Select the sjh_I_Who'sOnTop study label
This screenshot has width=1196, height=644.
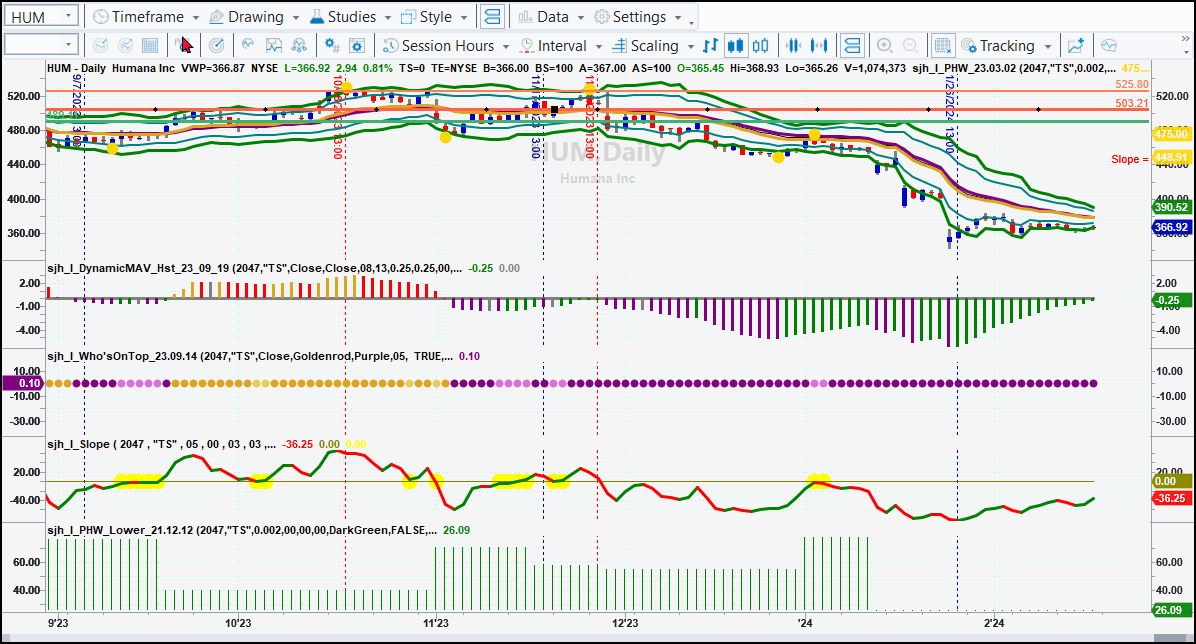click(249, 356)
